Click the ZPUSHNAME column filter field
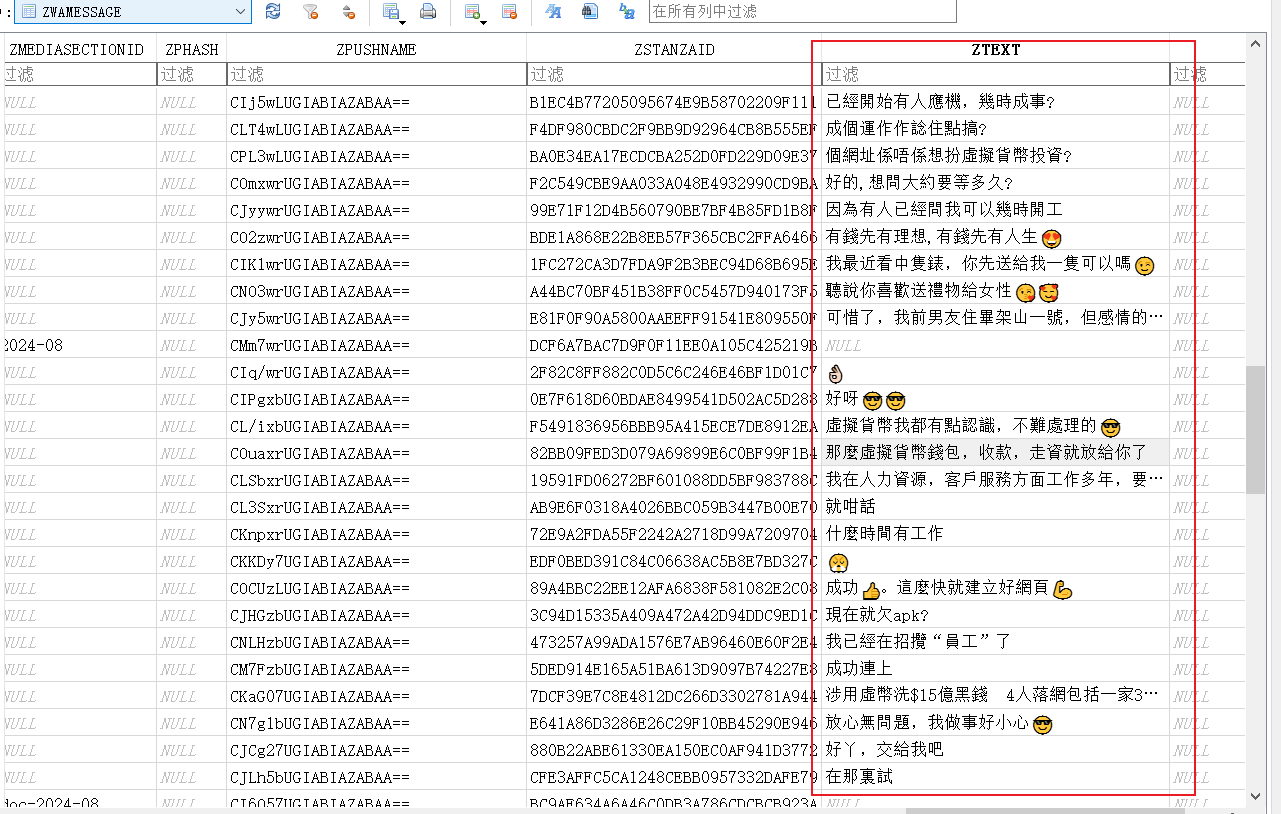 pyautogui.click(x=377, y=74)
